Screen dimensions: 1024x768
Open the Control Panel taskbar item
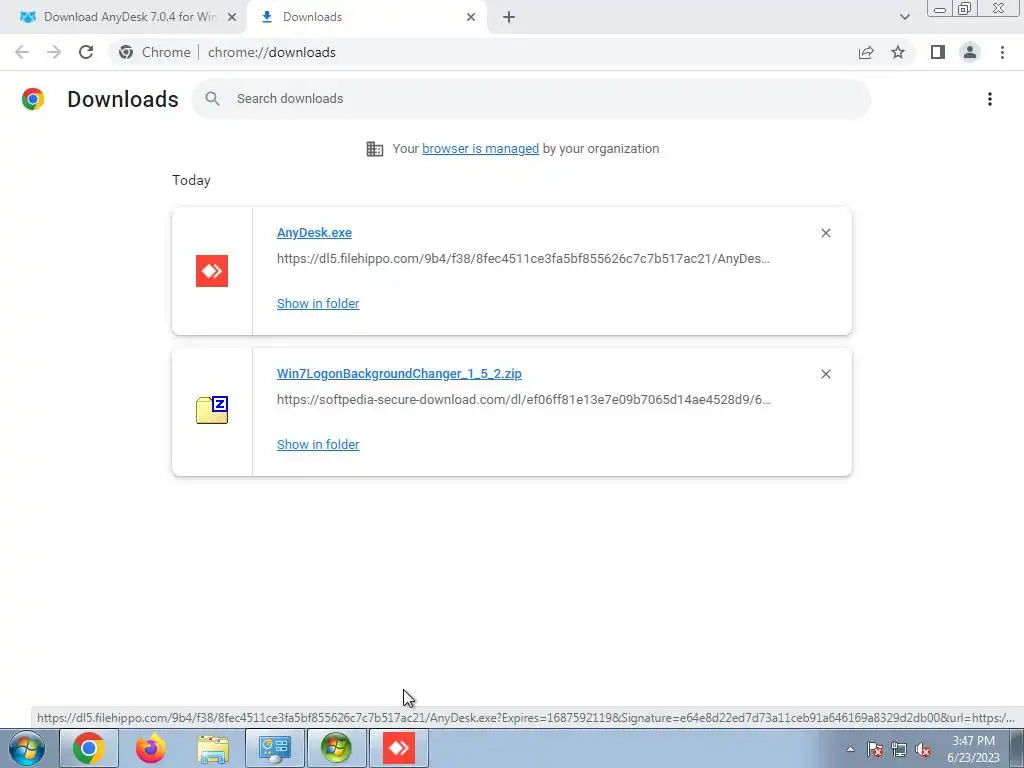coord(274,748)
